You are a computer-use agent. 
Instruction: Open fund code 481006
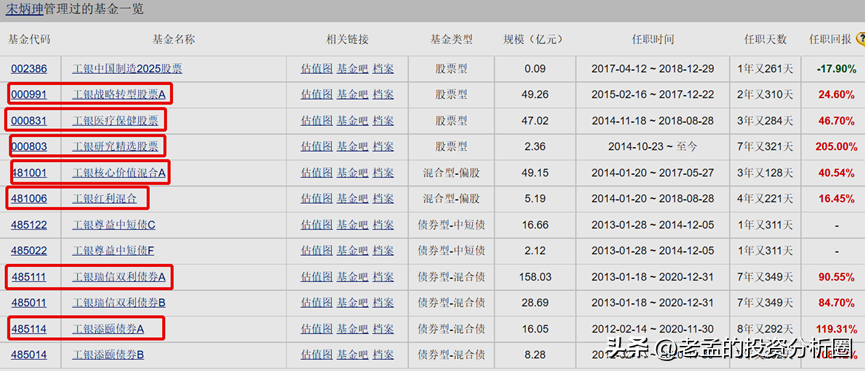(29, 199)
